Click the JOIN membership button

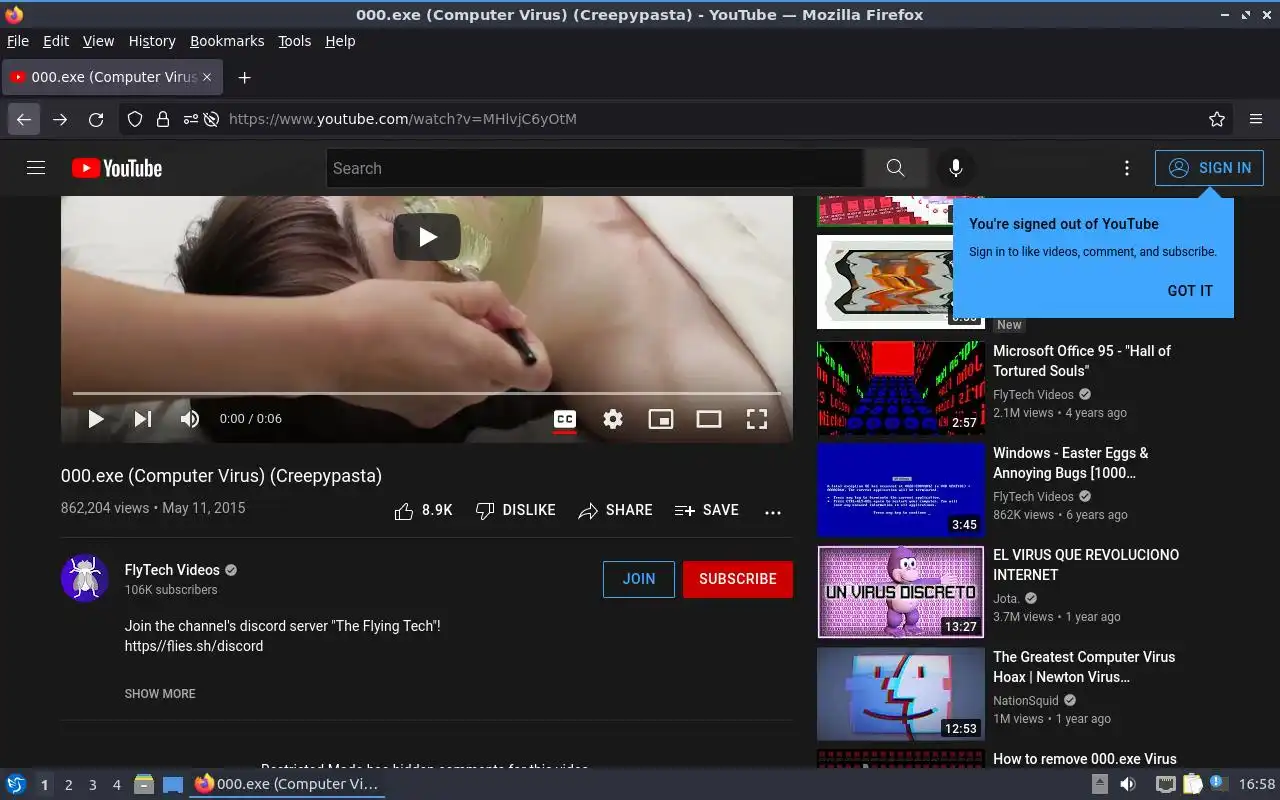point(639,579)
